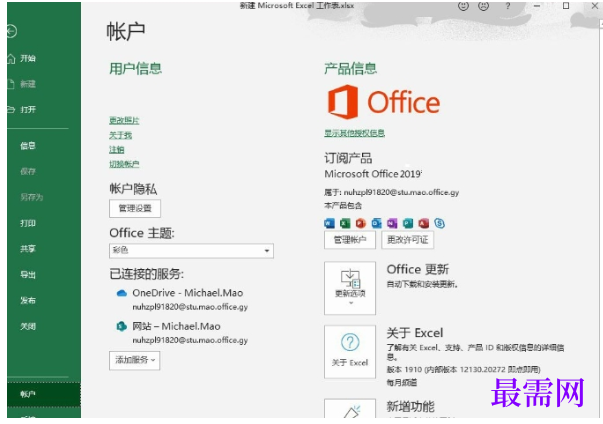The height and width of the screenshot is (424, 603).
Task: Click the 注销 sign-out link
Action: (x=117, y=150)
